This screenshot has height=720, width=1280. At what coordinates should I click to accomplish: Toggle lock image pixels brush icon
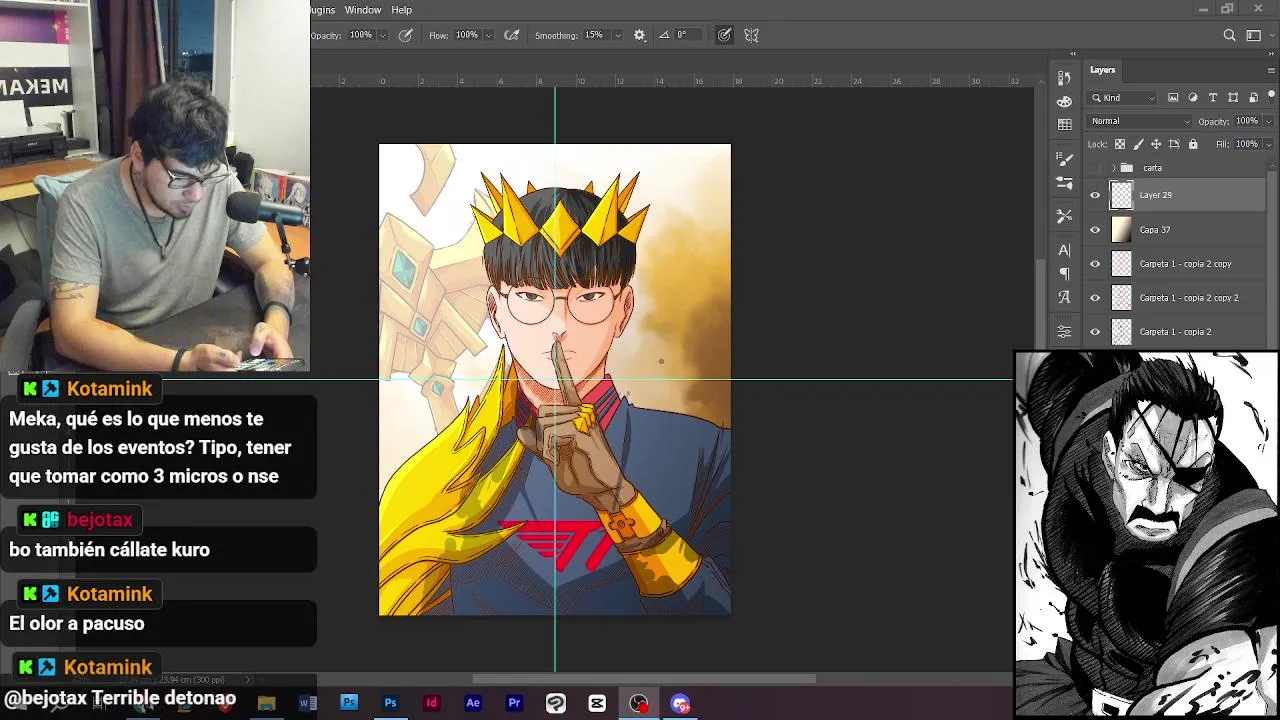(x=1138, y=144)
